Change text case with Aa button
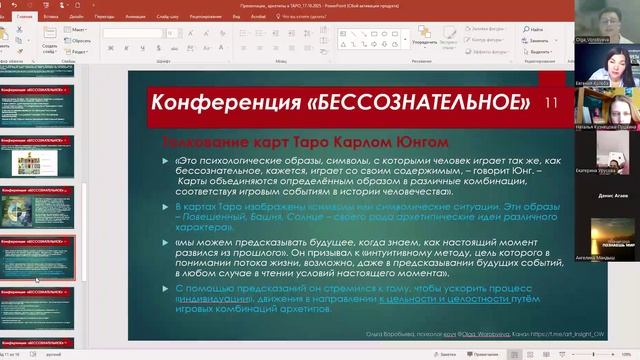Image resolution: width=640 pixels, height=360 pixels. tap(207, 48)
